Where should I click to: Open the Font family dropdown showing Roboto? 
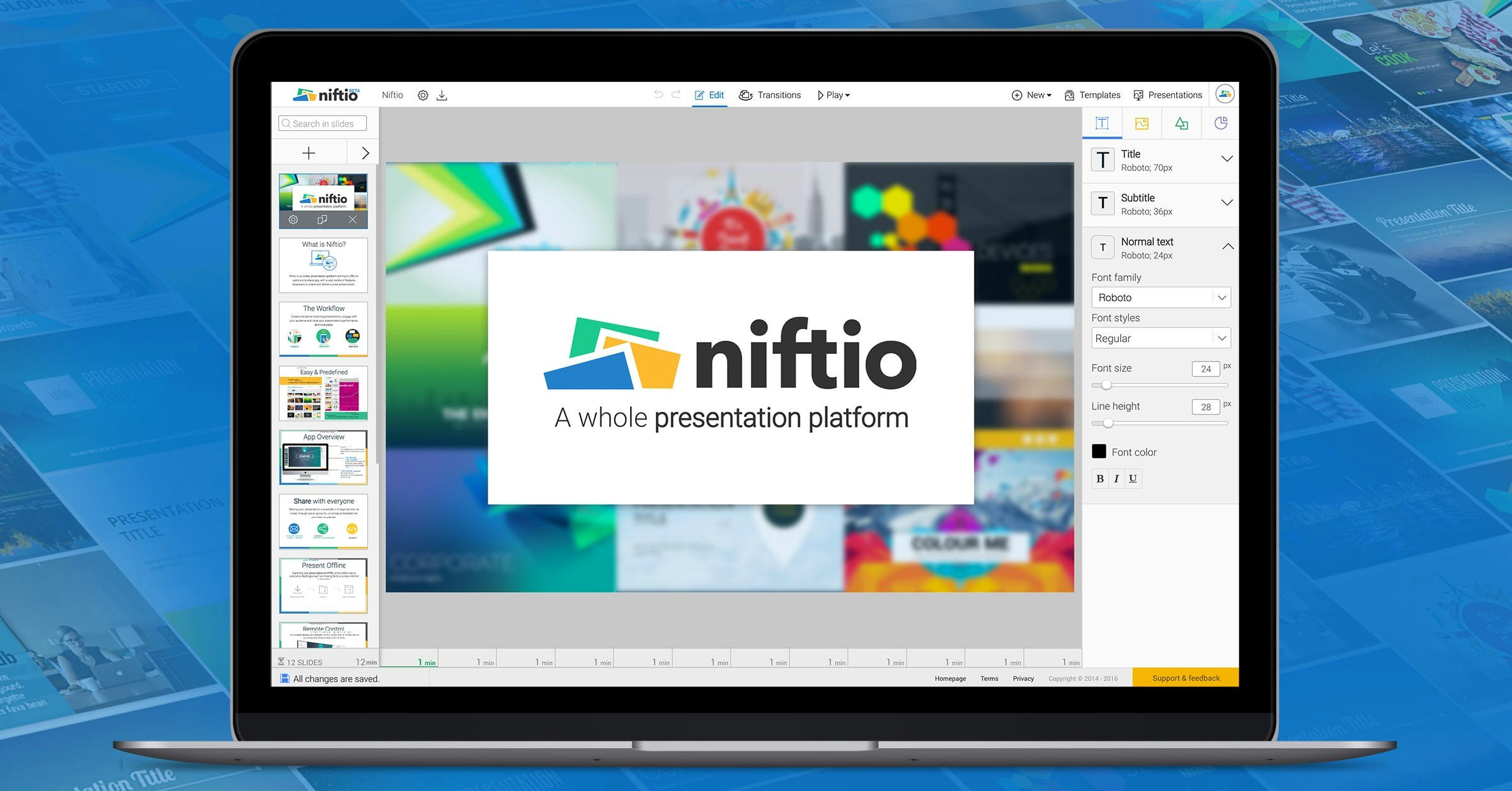(1160, 297)
